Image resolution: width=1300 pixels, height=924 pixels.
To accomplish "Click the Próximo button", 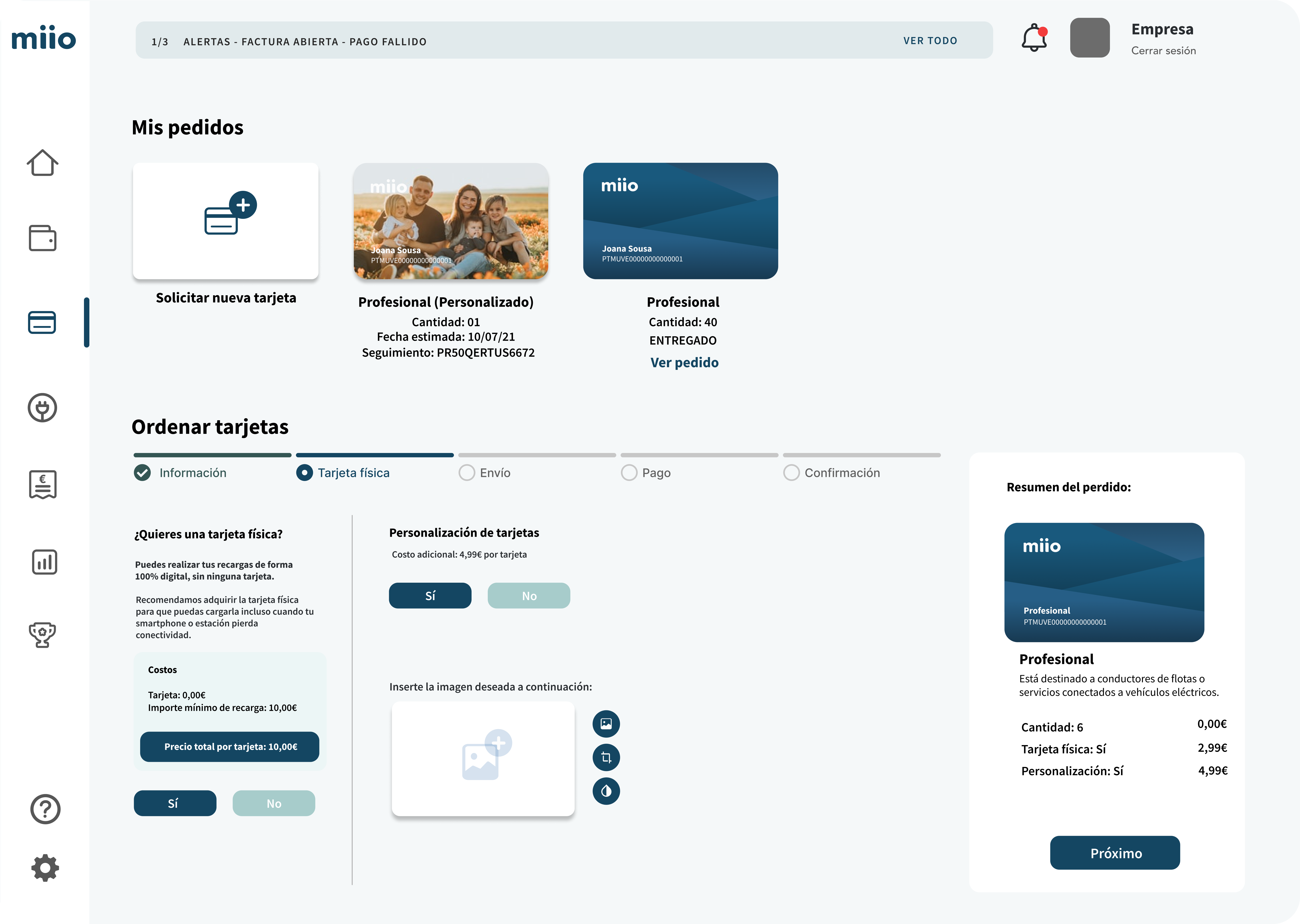I will pyautogui.click(x=1114, y=853).
